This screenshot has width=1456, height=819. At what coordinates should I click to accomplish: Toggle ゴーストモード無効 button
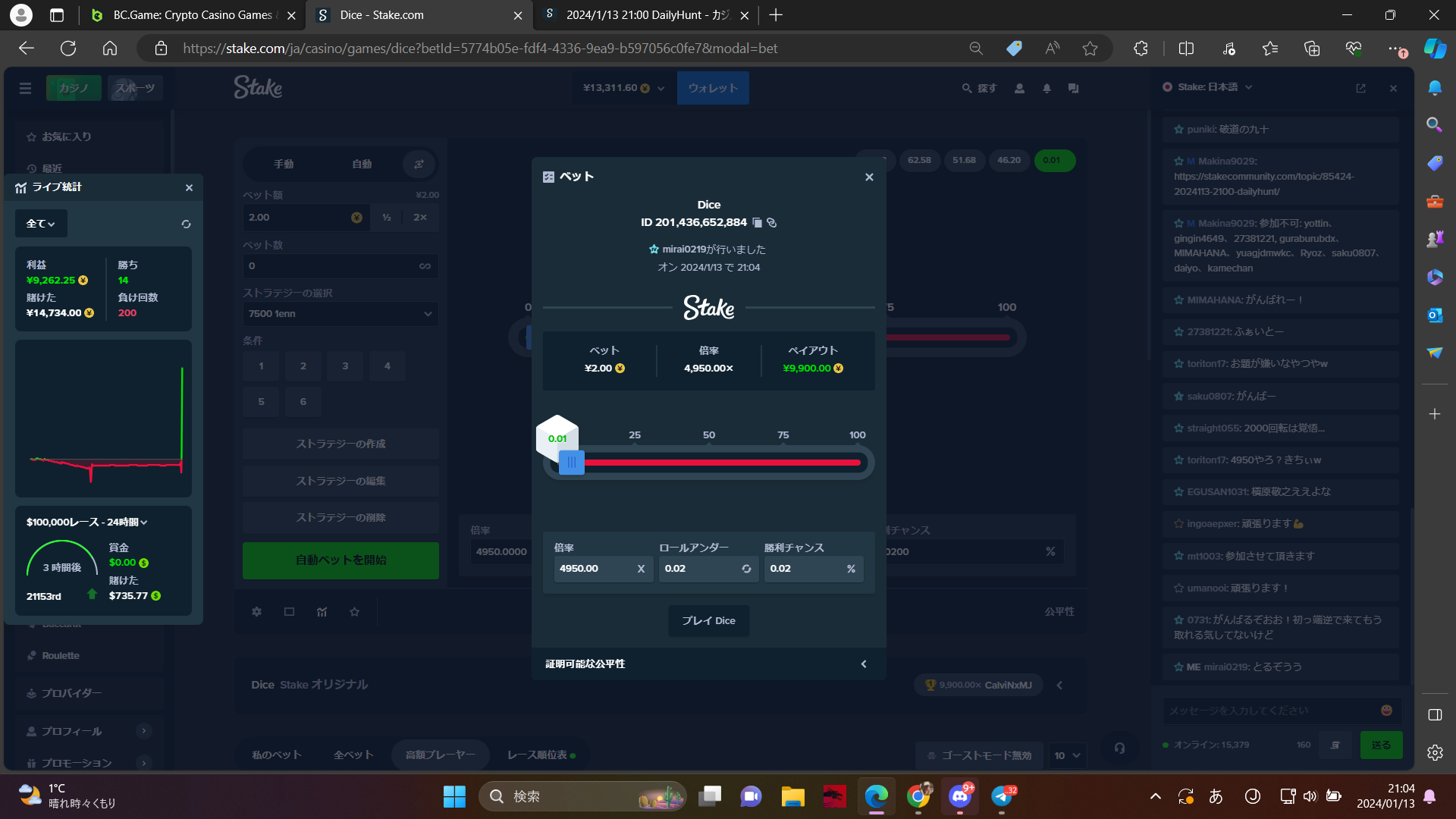click(x=979, y=755)
